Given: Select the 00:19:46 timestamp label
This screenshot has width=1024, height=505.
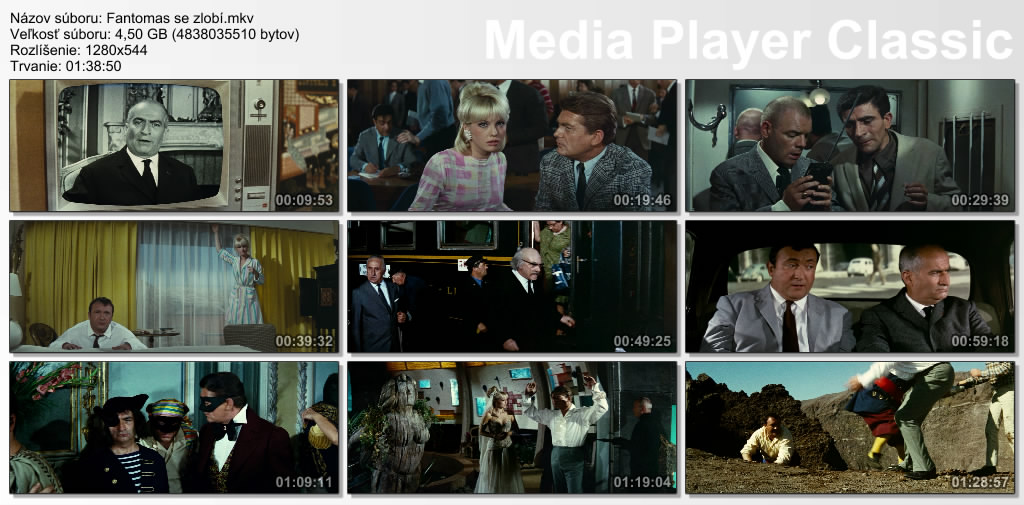Looking at the screenshot, I should (x=644, y=200).
